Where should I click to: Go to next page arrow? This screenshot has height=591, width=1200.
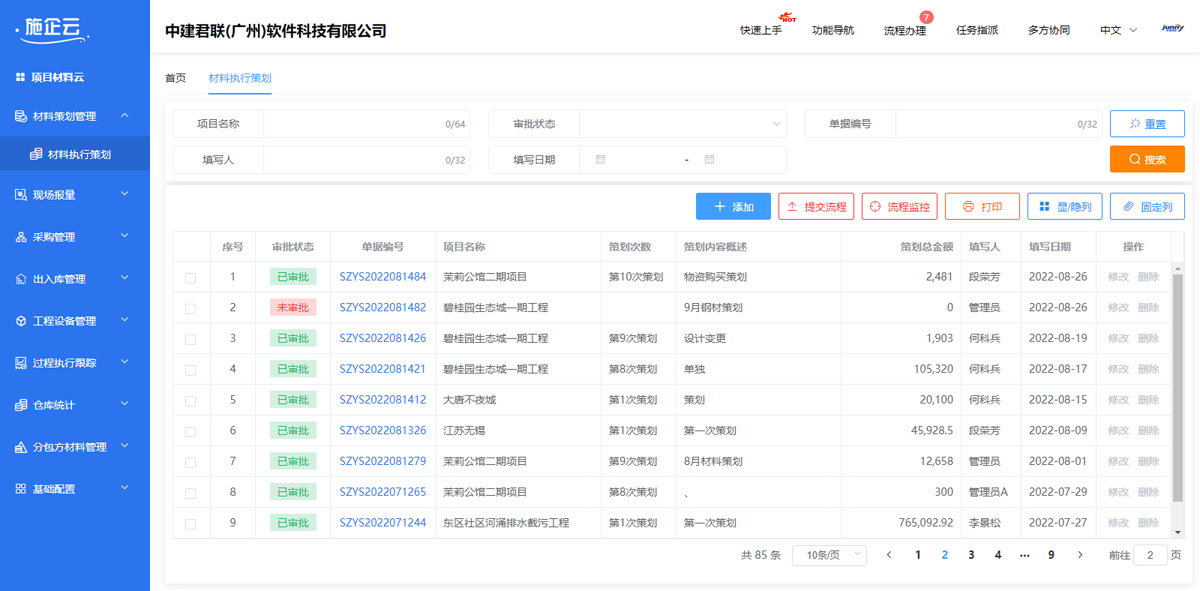point(1079,555)
